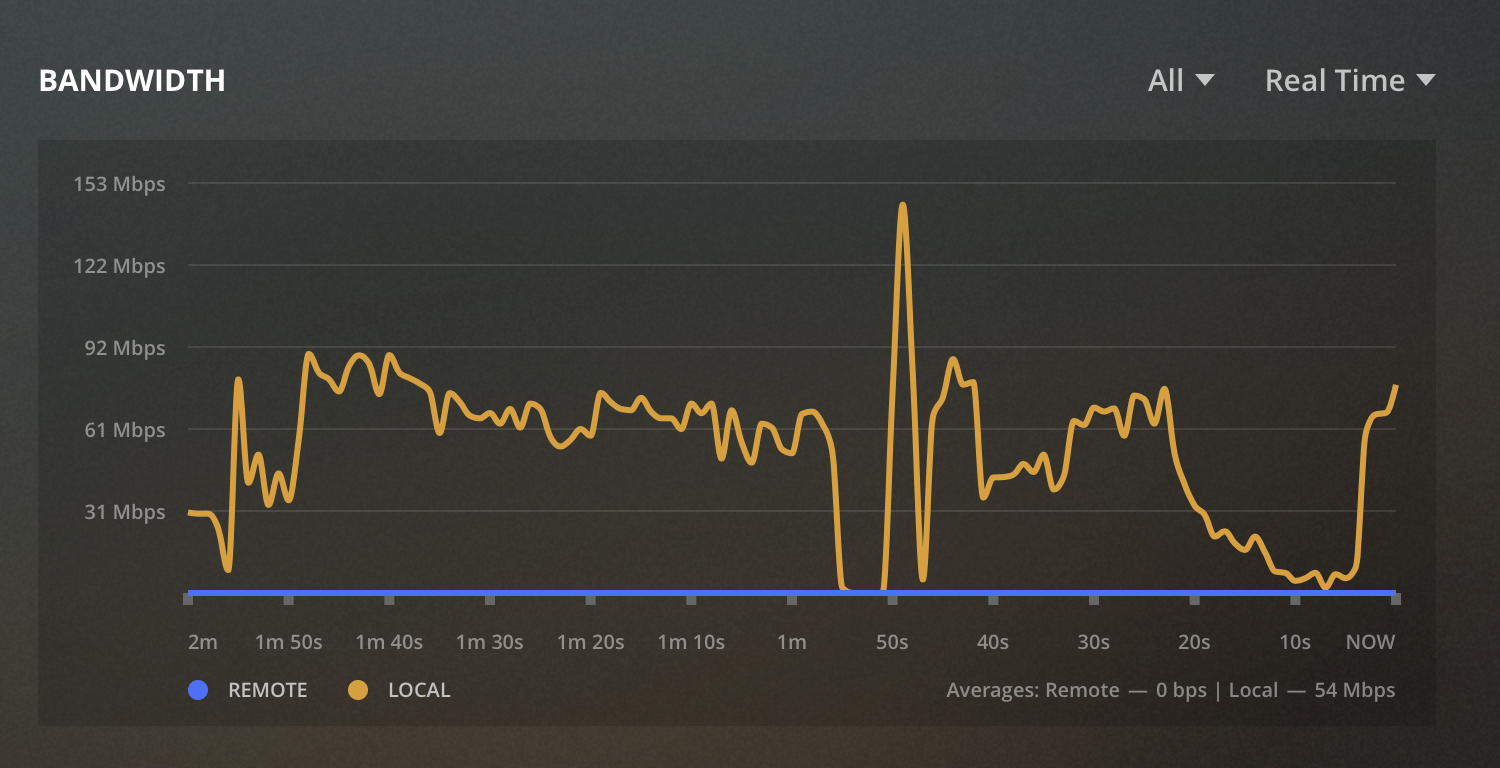Click the tick marker above 2m
1500x768 pixels.
pos(188,600)
